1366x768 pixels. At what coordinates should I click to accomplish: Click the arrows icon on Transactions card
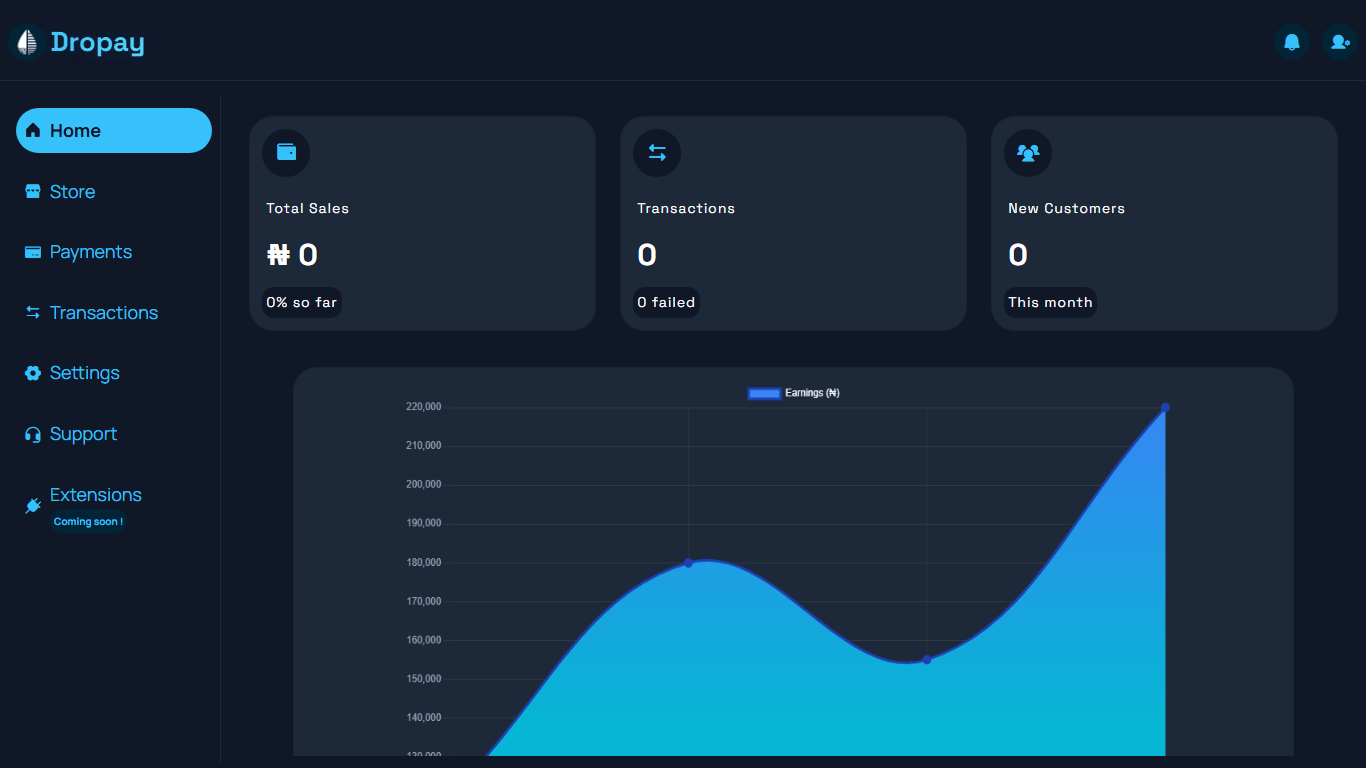[657, 152]
